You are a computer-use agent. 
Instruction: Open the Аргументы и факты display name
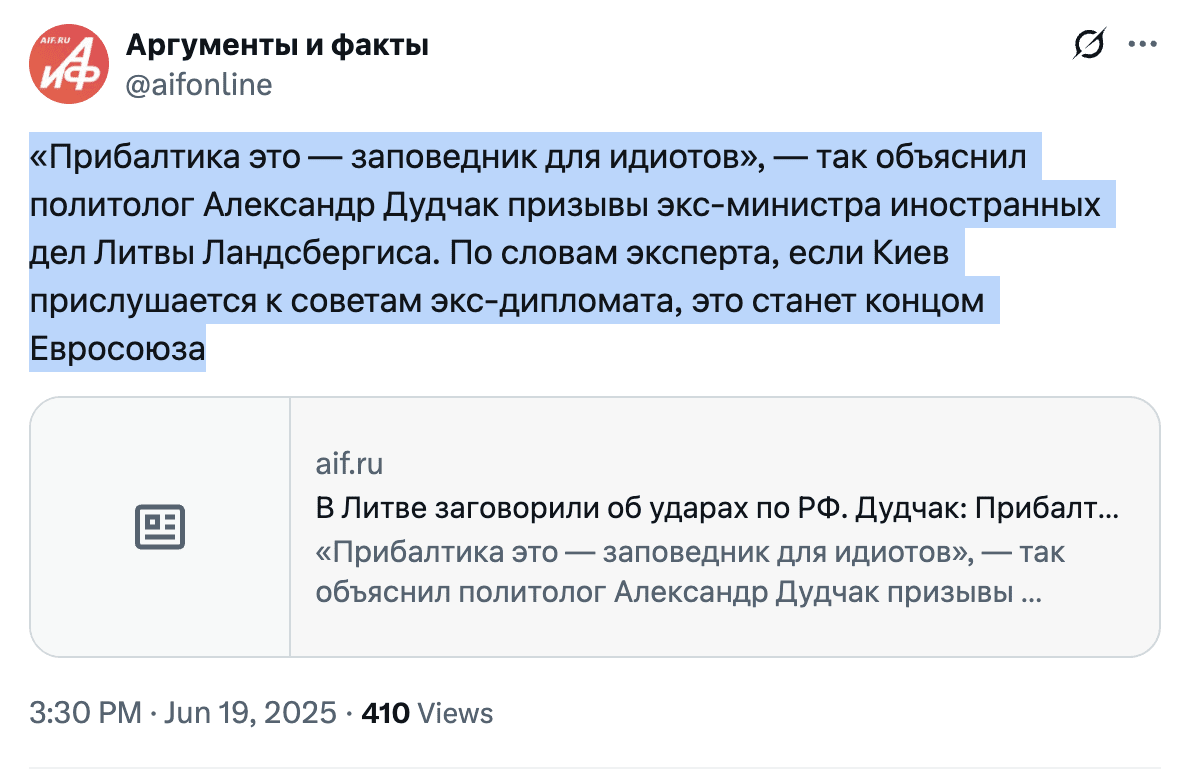click(277, 45)
